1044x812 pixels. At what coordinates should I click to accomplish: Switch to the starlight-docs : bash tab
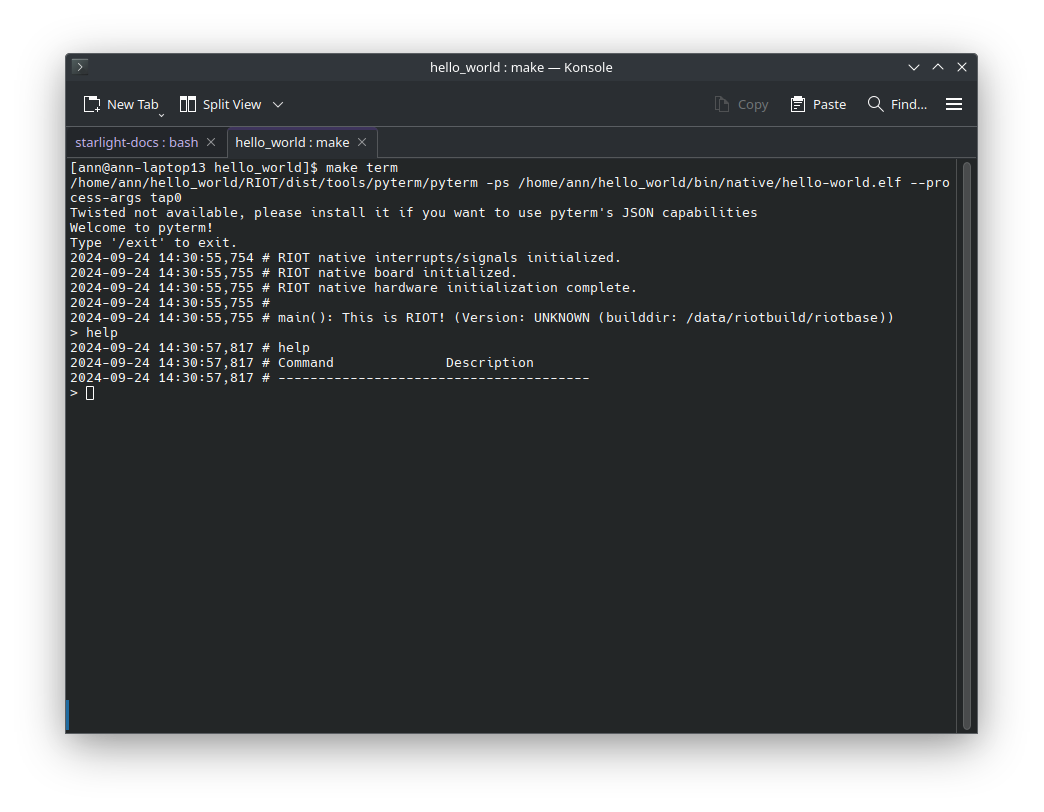tap(138, 142)
